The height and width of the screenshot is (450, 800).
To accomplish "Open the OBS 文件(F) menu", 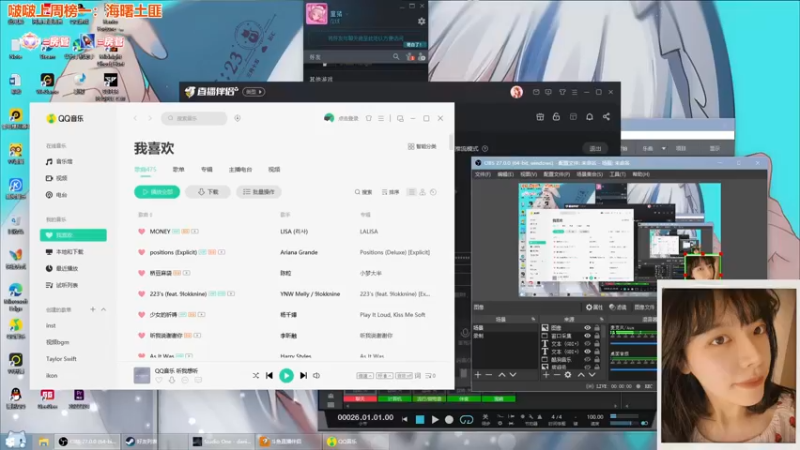I will pos(482,174).
